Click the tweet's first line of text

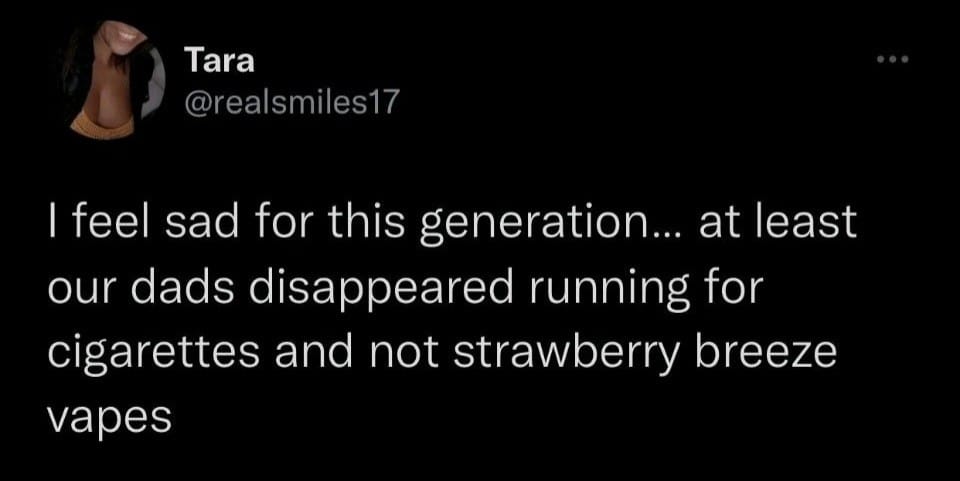[452, 223]
